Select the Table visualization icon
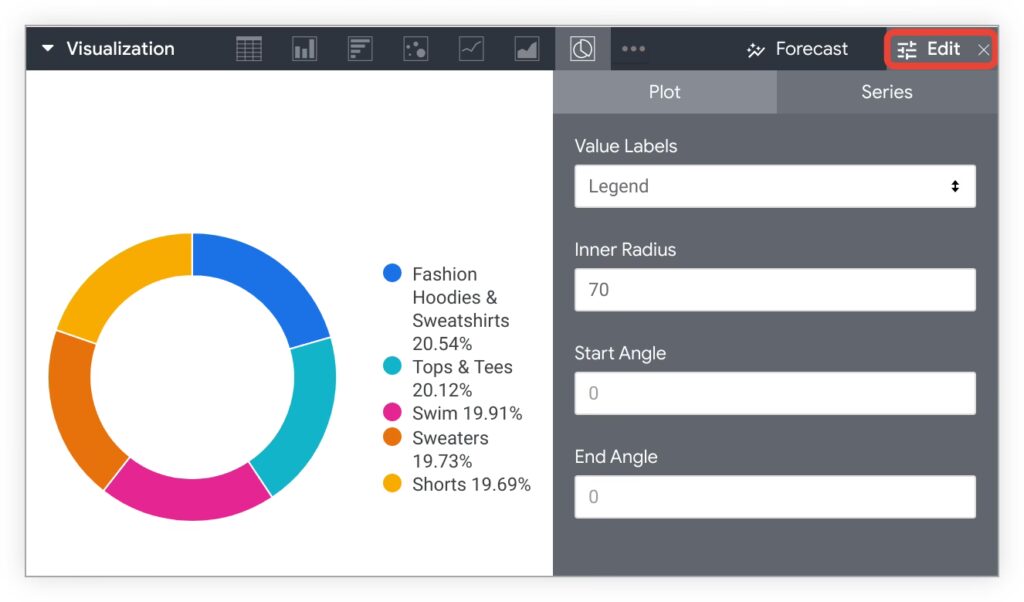Viewport: 1024px width, 602px height. [249, 49]
